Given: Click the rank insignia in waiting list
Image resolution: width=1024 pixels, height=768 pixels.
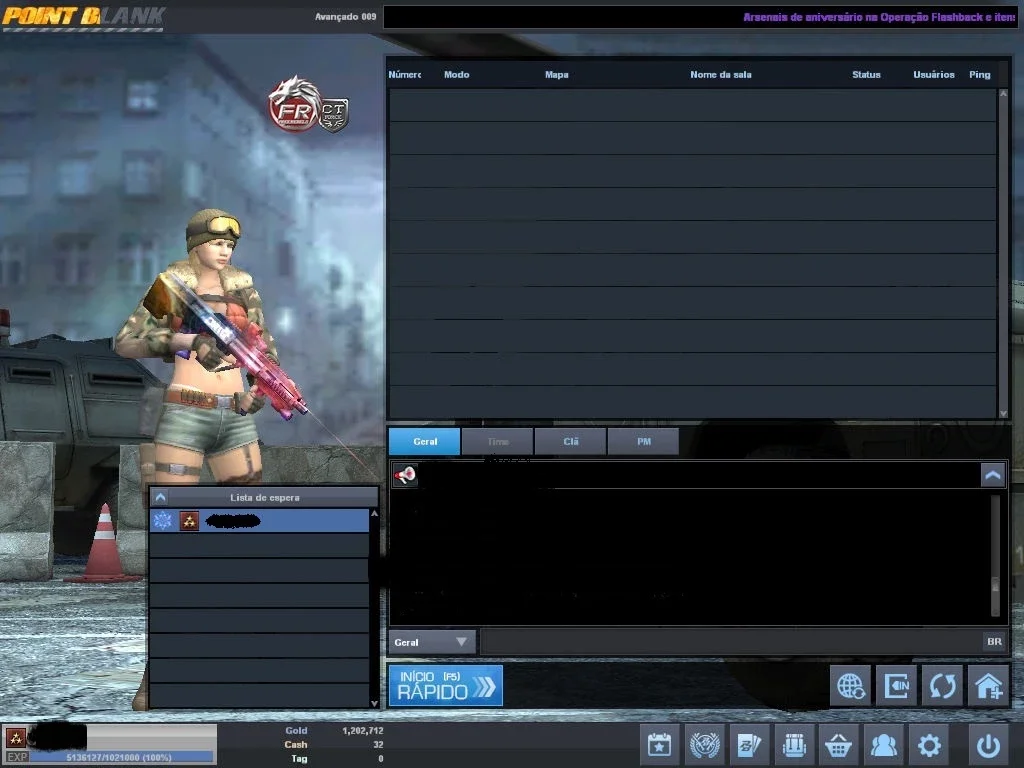Looking at the screenshot, I should click(189, 520).
